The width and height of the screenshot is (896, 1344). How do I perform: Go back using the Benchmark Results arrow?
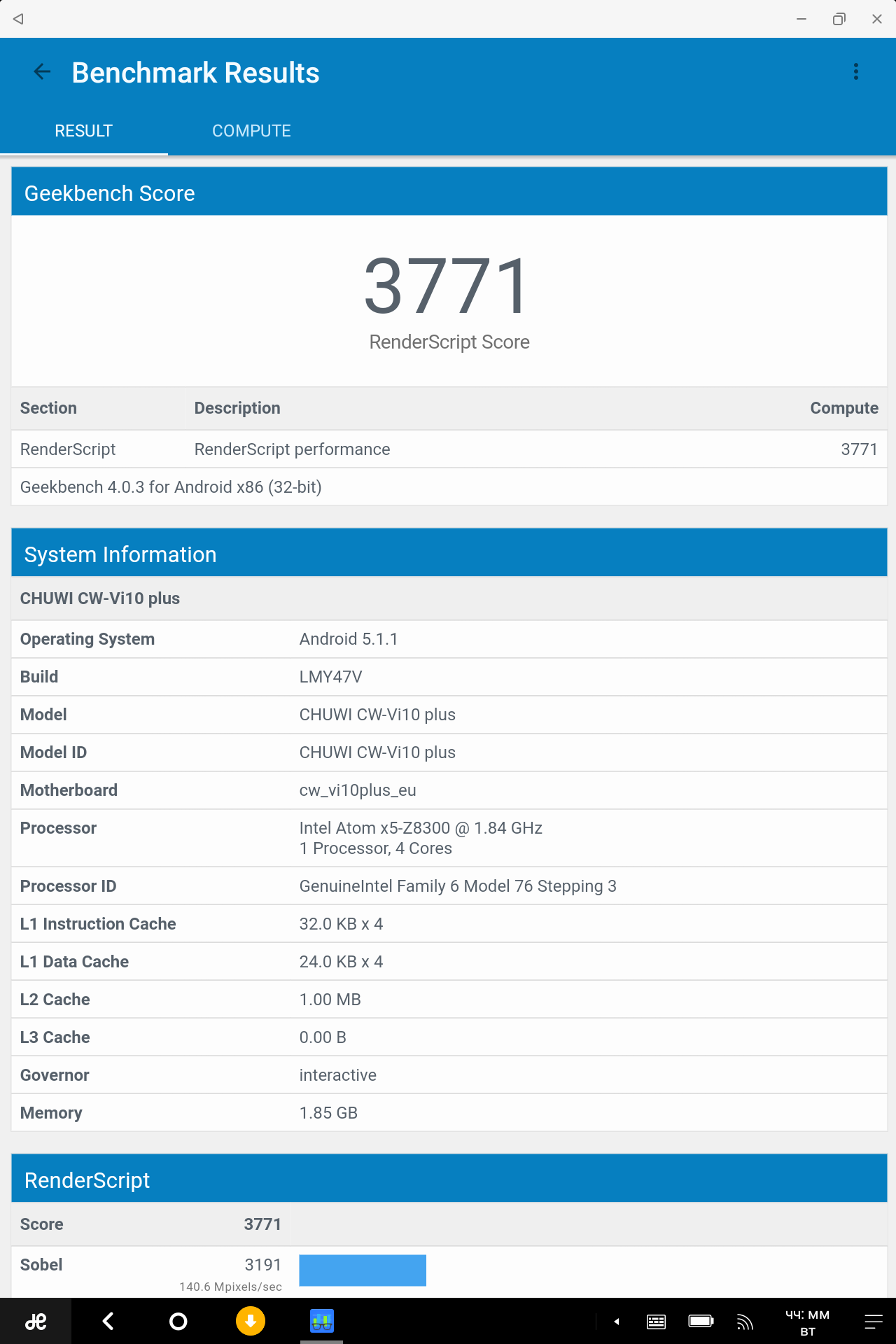tap(42, 71)
